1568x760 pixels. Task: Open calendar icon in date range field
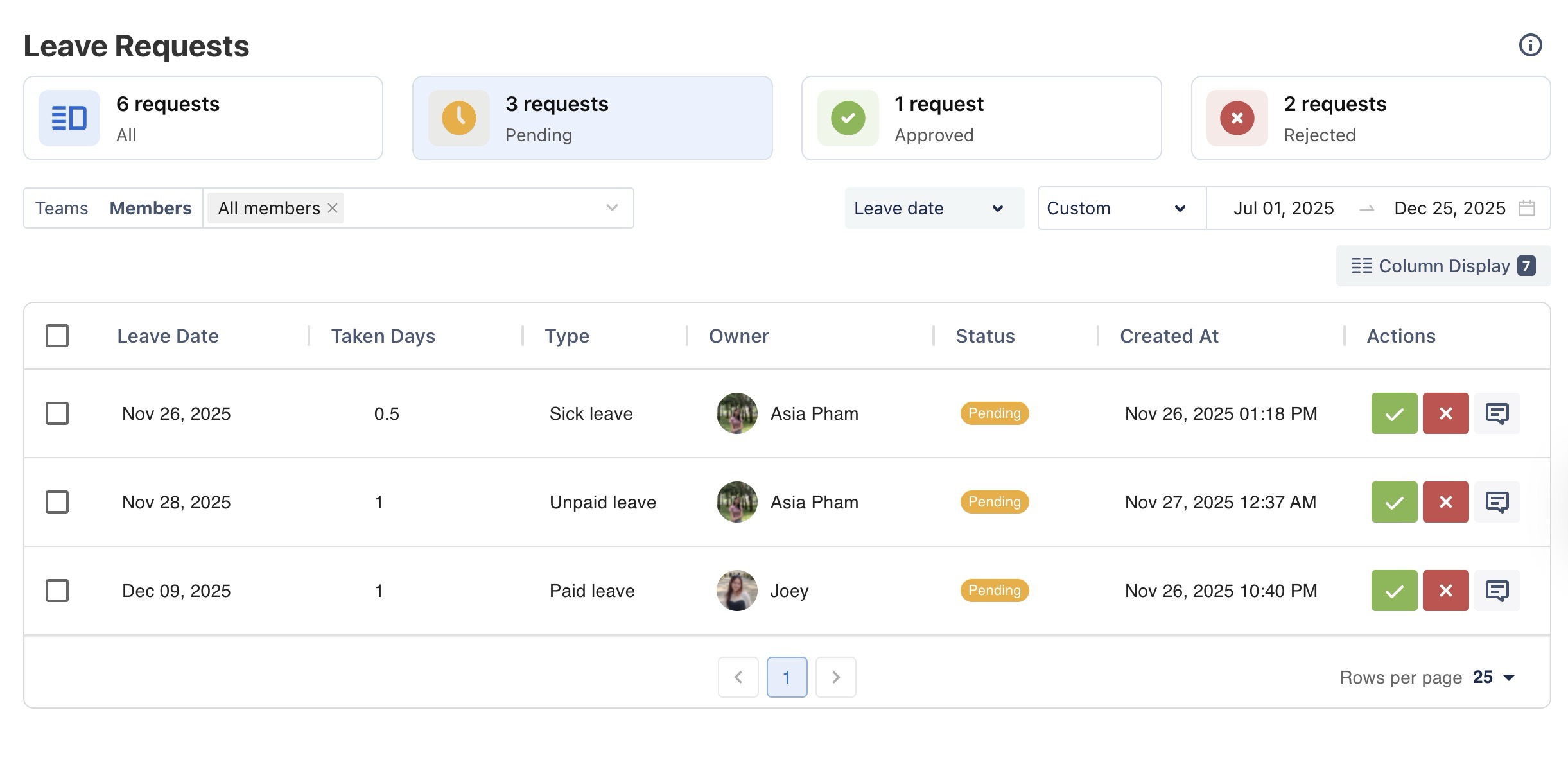1527,208
